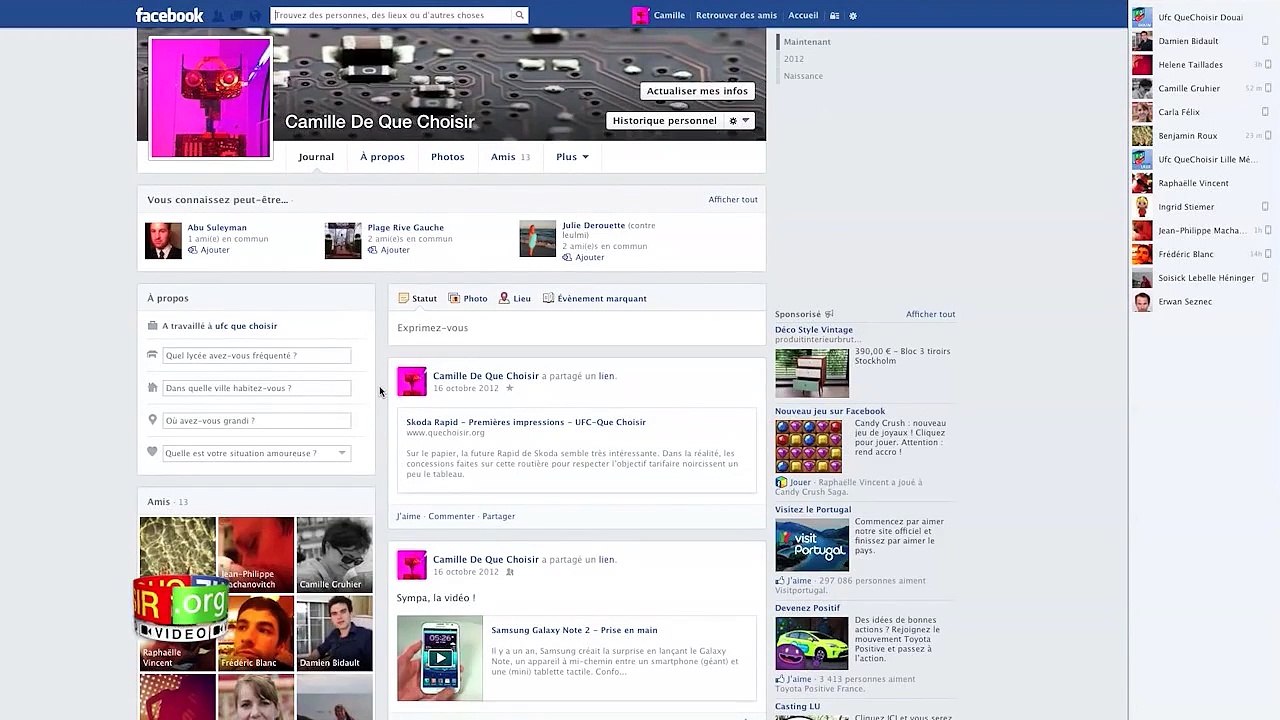The height and width of the screenshot is (720, 1280).
Task: Click add-friend icon next to Abu Suleyman
Action: pos(193,250)
